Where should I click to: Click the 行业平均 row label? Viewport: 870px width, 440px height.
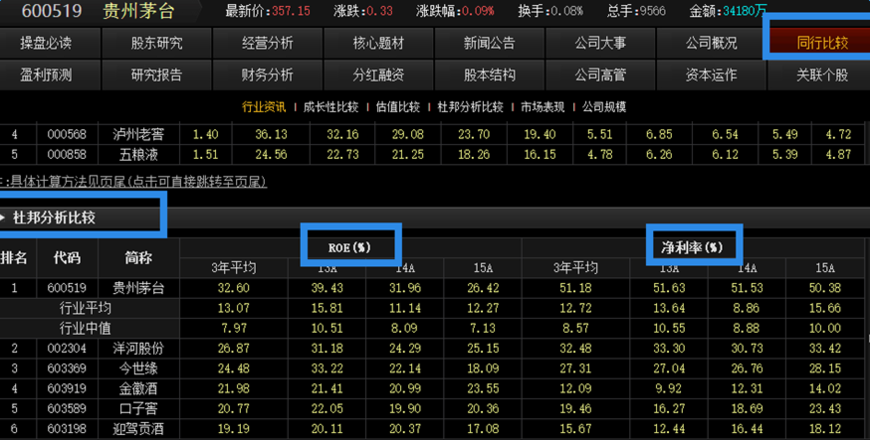point(85,308)
